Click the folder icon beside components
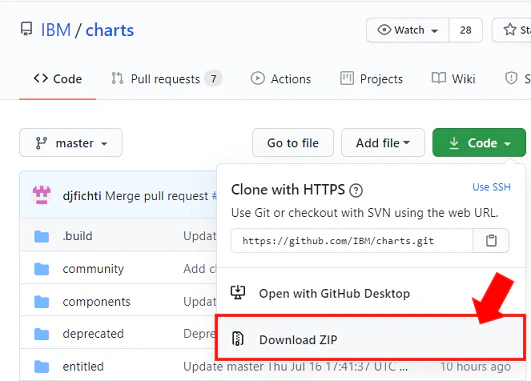The image size is (531, 381). pyautogui.click(x=42, y=302)
